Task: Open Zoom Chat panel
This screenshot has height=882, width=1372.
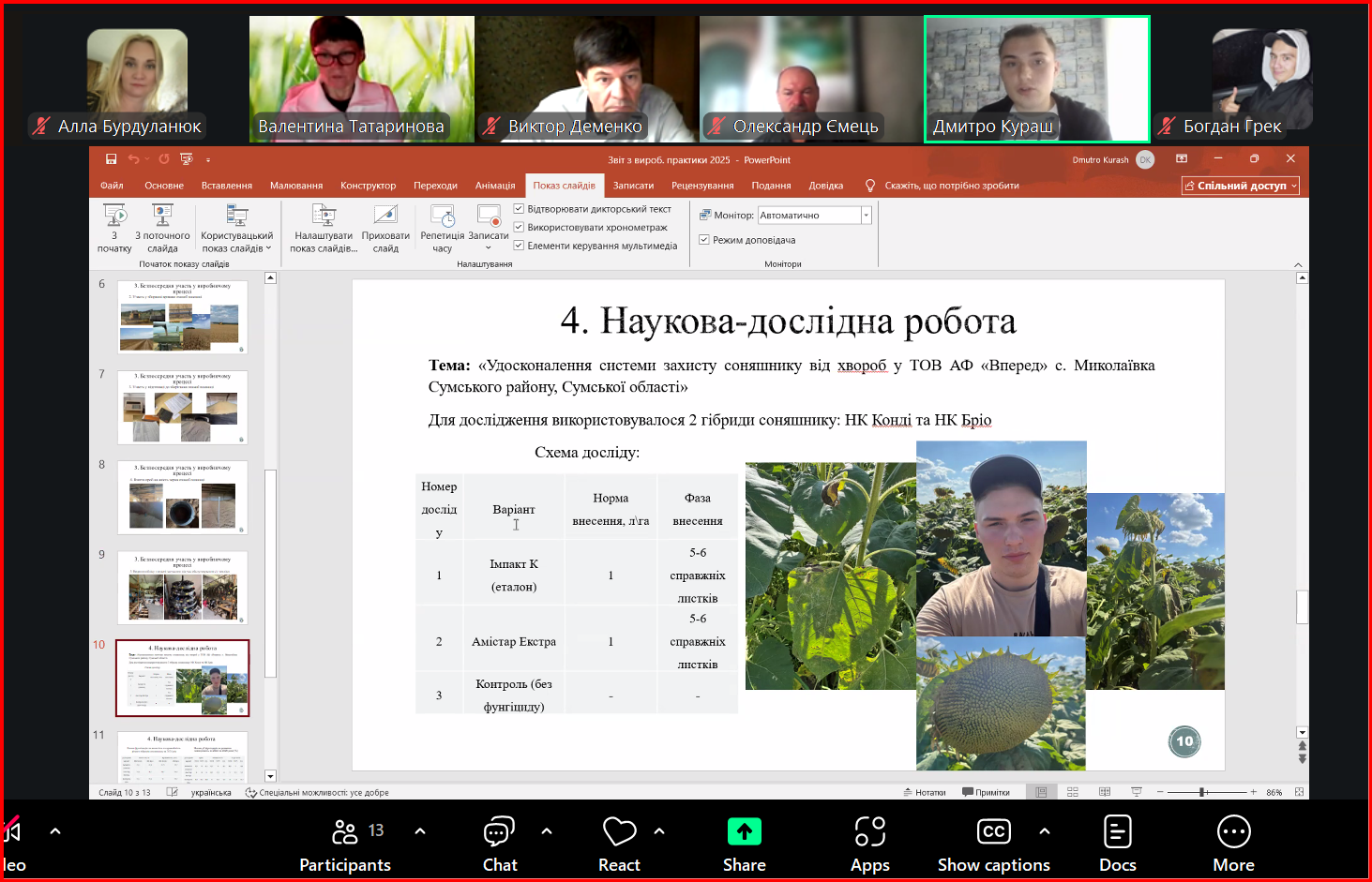Action: (499, 843)
